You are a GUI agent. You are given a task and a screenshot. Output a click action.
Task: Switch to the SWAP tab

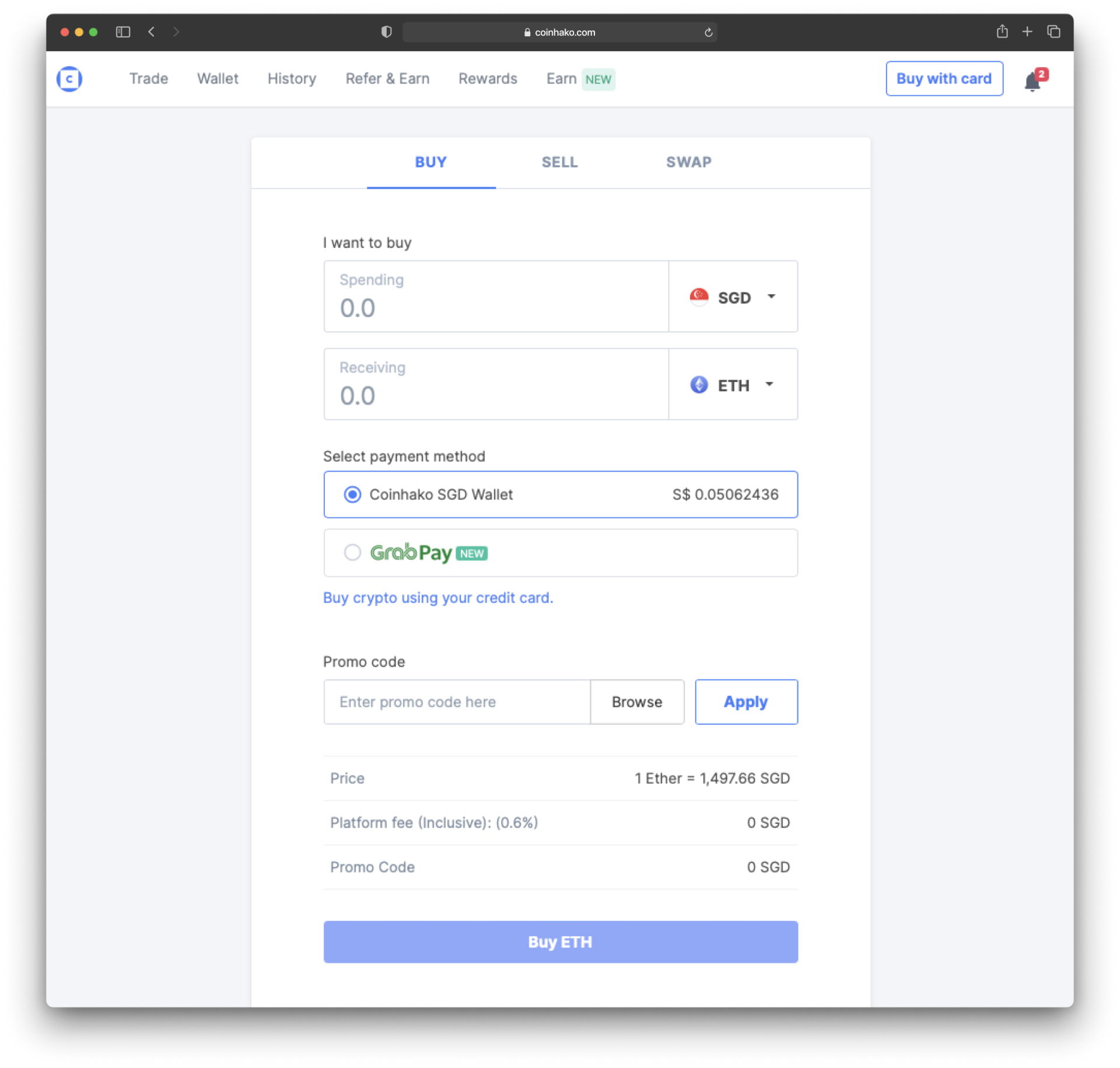coord(688,162)
